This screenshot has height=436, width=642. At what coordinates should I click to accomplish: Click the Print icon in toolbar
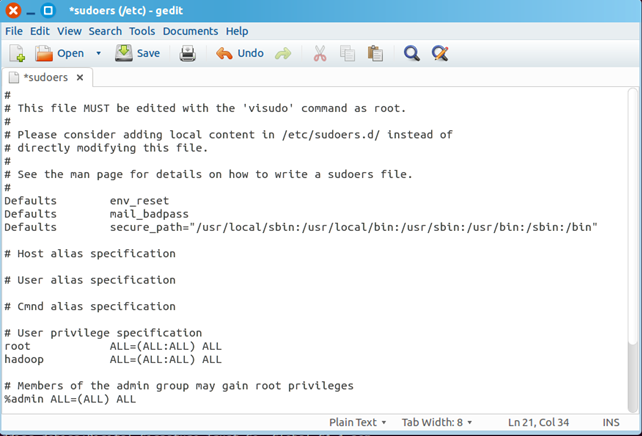click(187, 53)
